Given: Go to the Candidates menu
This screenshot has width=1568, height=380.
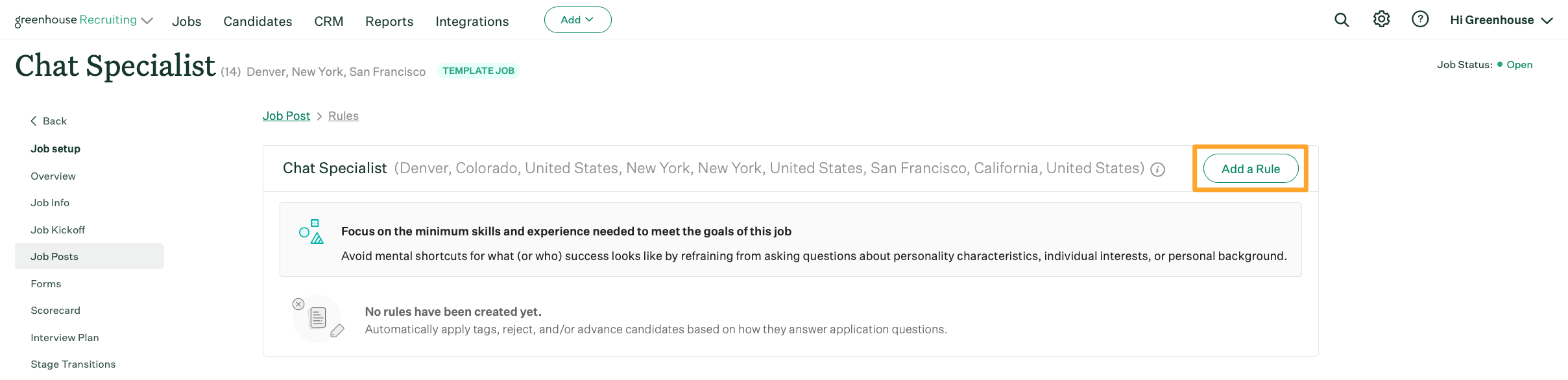Looking at the screenshot, I should coord(258,21).
